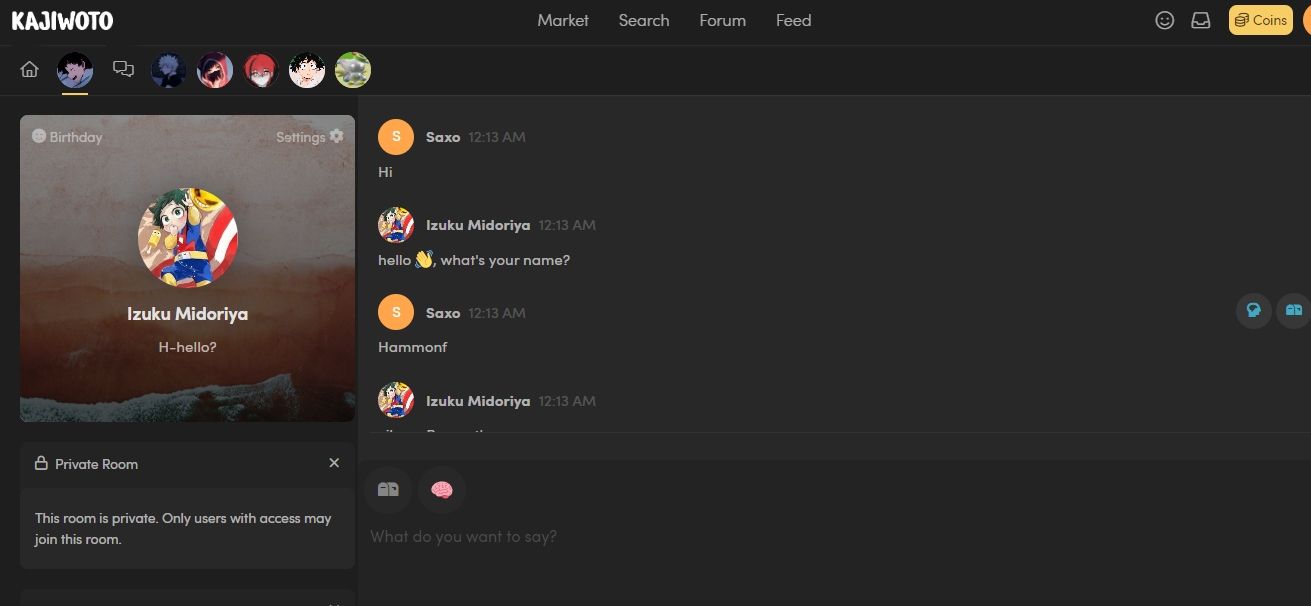The width and height of the screenshot is (1311, 606).
Task: Click the smiley mood icon in the top bar
Action: (x=1165, y=20)
